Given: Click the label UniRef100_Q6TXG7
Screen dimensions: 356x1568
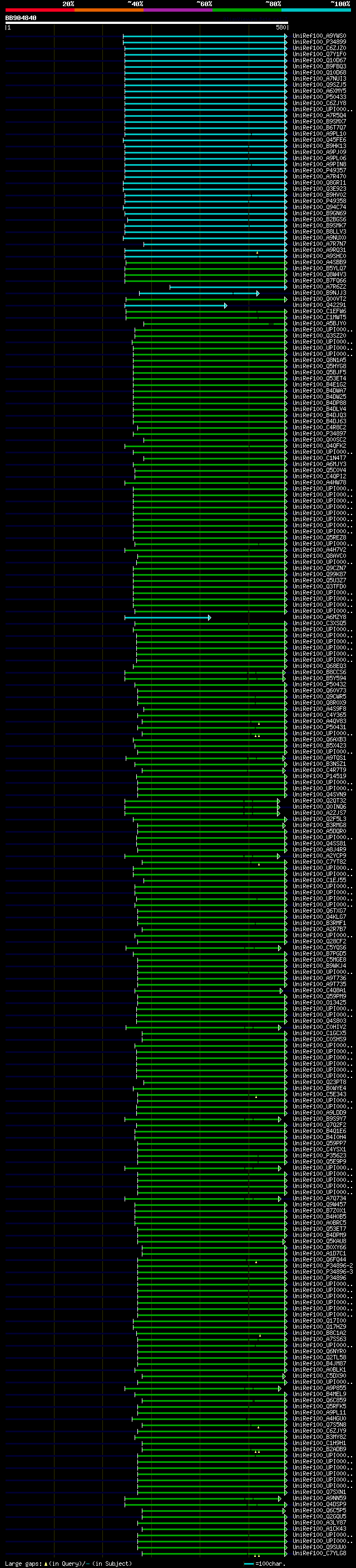Looking at the screenshot, I should [319, 911].
